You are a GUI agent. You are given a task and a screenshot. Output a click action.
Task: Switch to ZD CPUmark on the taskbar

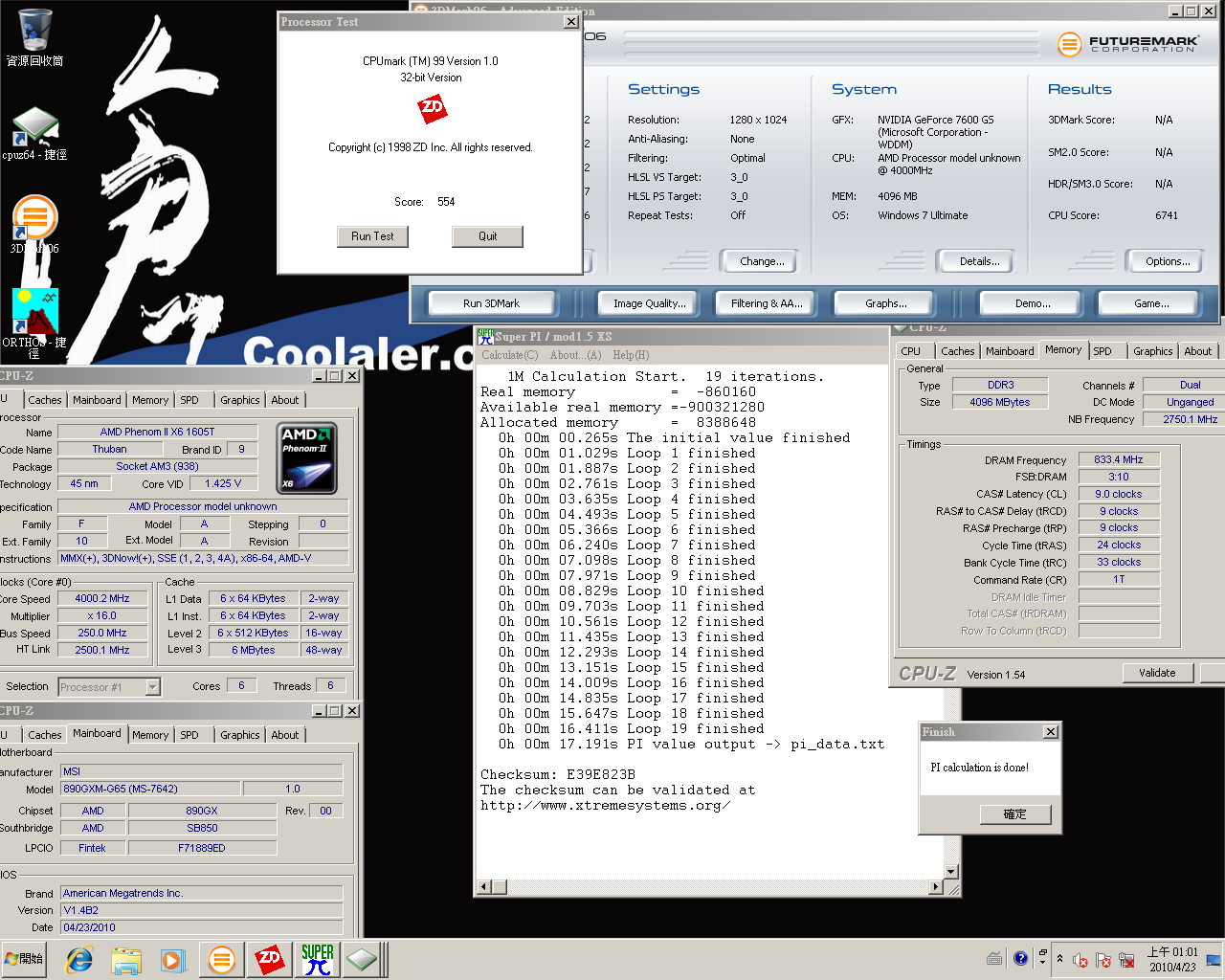270,959
